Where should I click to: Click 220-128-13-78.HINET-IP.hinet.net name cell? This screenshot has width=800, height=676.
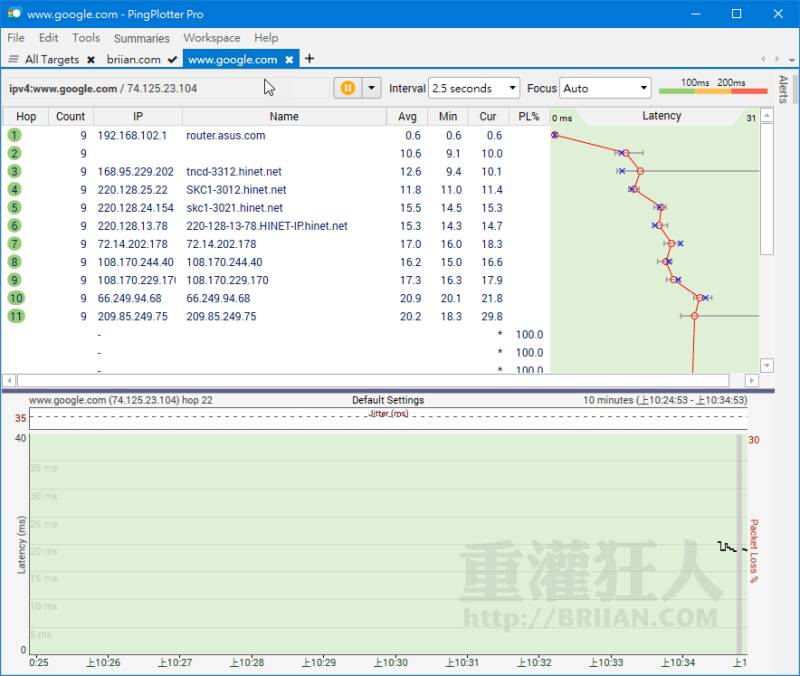(267, 226)
